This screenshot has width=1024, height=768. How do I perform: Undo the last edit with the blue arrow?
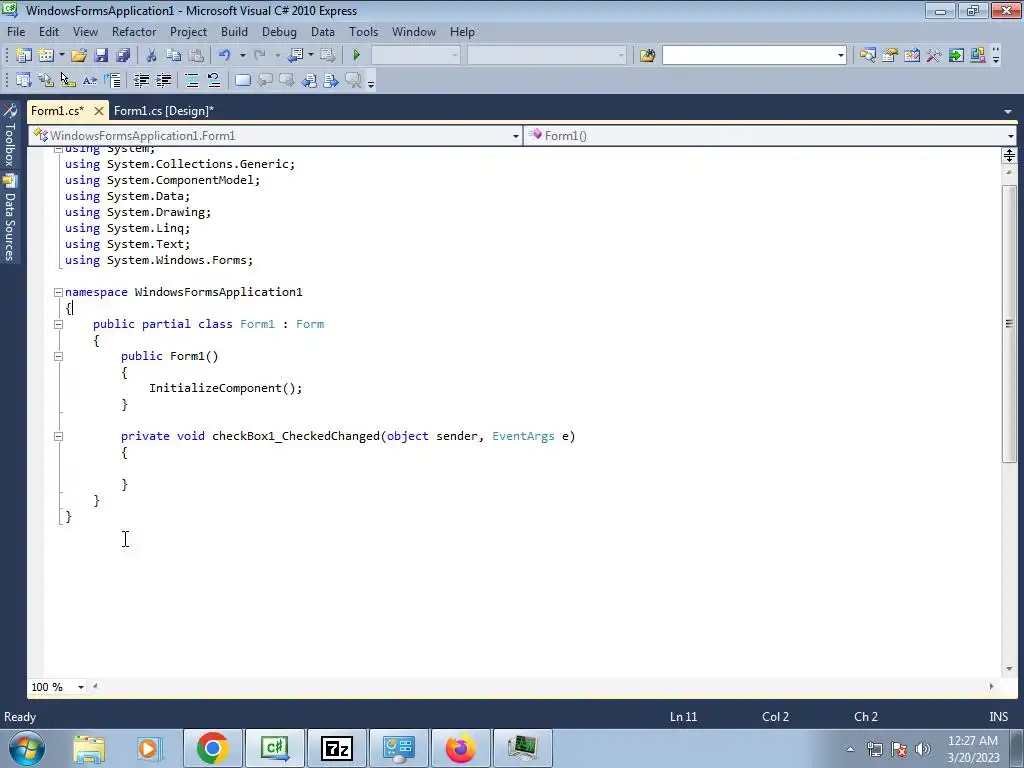click(225, 56)
